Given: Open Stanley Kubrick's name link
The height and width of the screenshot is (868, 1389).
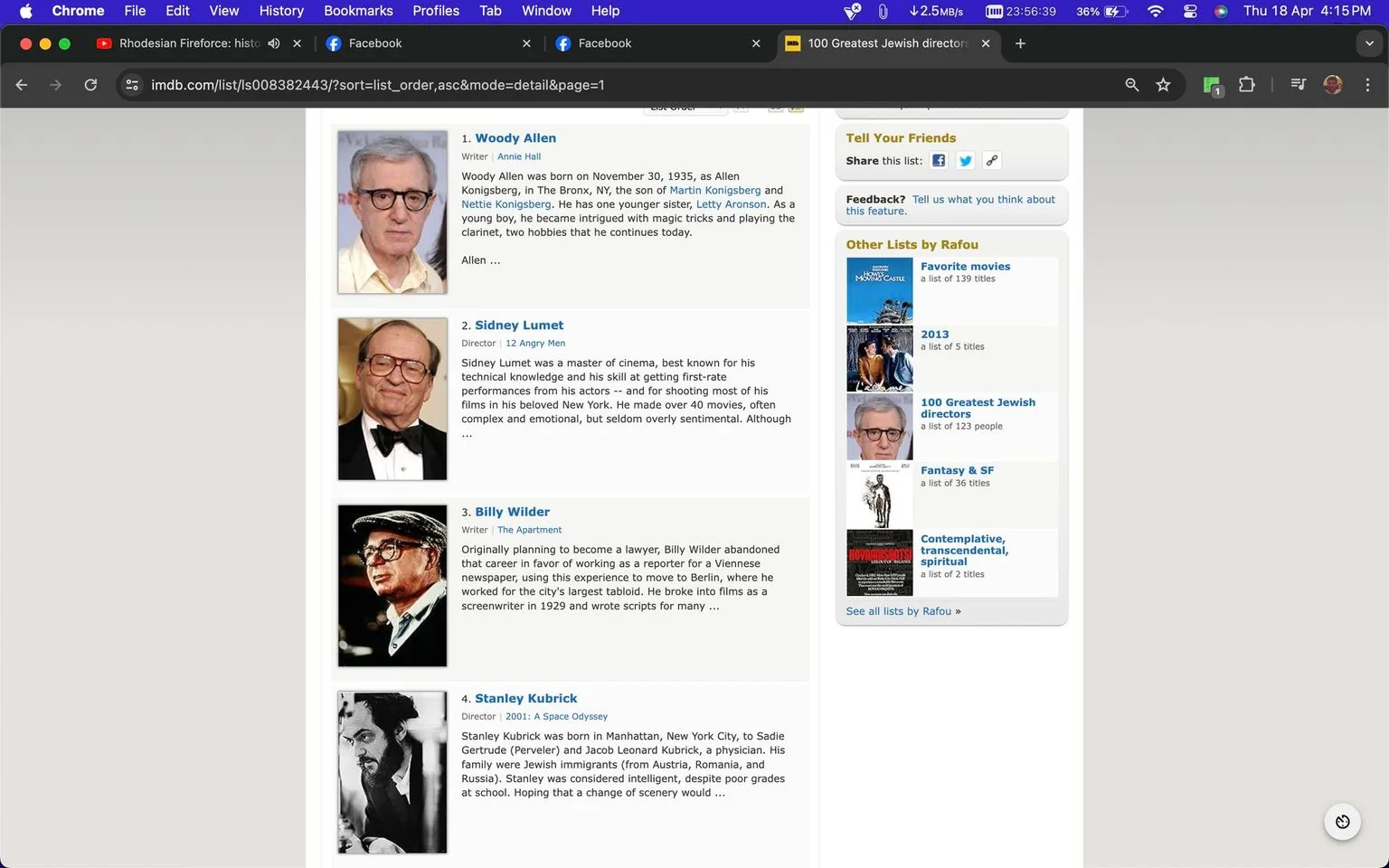Looking at the screenshot, I should click(525, 699).
